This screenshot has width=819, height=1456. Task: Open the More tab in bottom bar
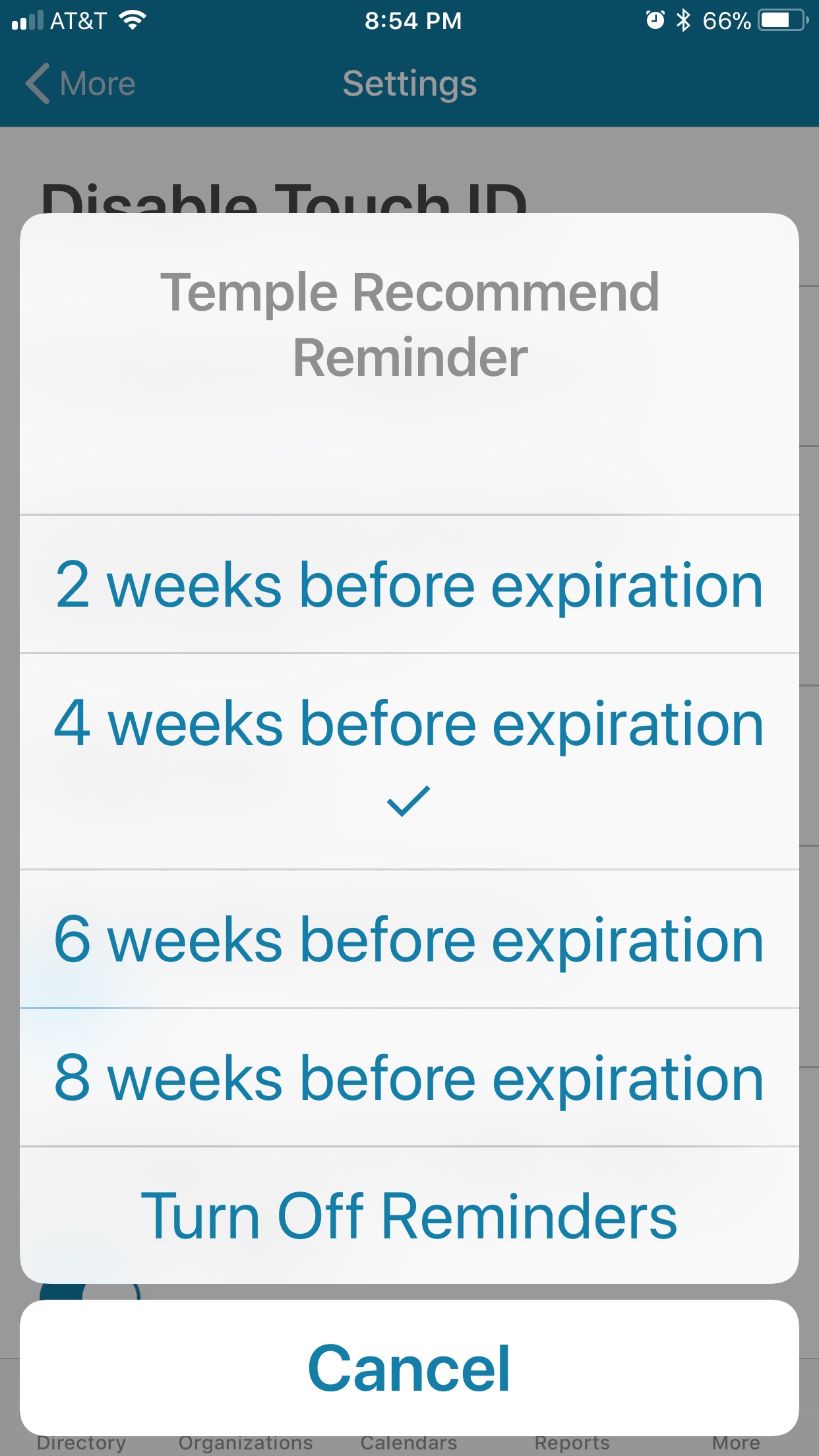[736, 1443]
